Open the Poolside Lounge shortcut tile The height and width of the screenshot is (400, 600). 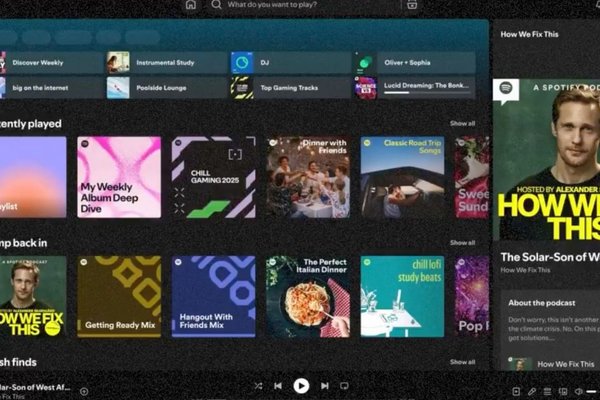tap(167, 88)
